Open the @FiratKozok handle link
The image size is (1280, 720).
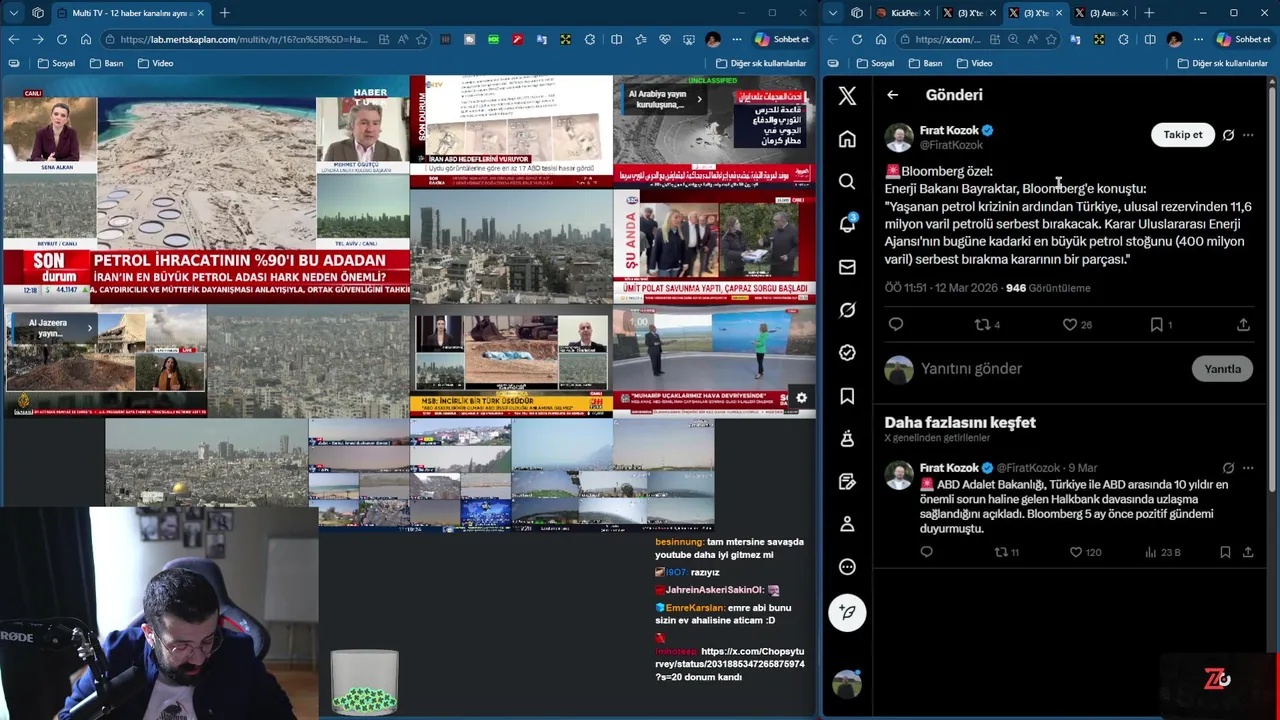click(x=951, y=145)
